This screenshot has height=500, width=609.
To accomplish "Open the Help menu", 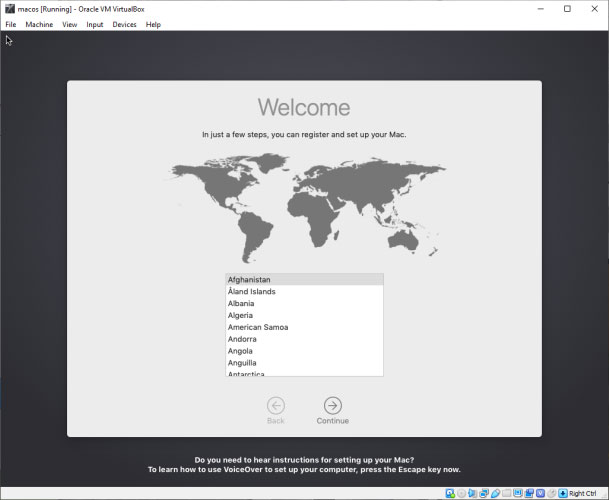I will click(x=153, y=24).
